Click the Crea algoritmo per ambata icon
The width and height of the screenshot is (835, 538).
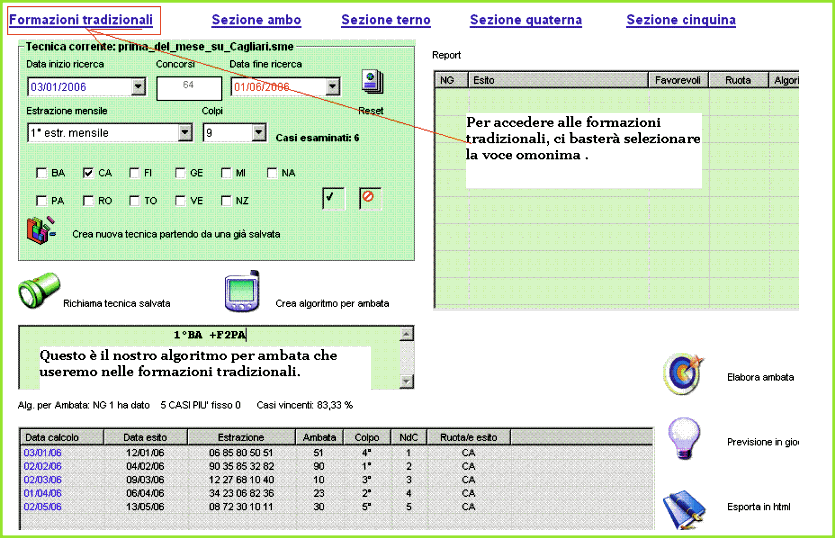point(243,292)
